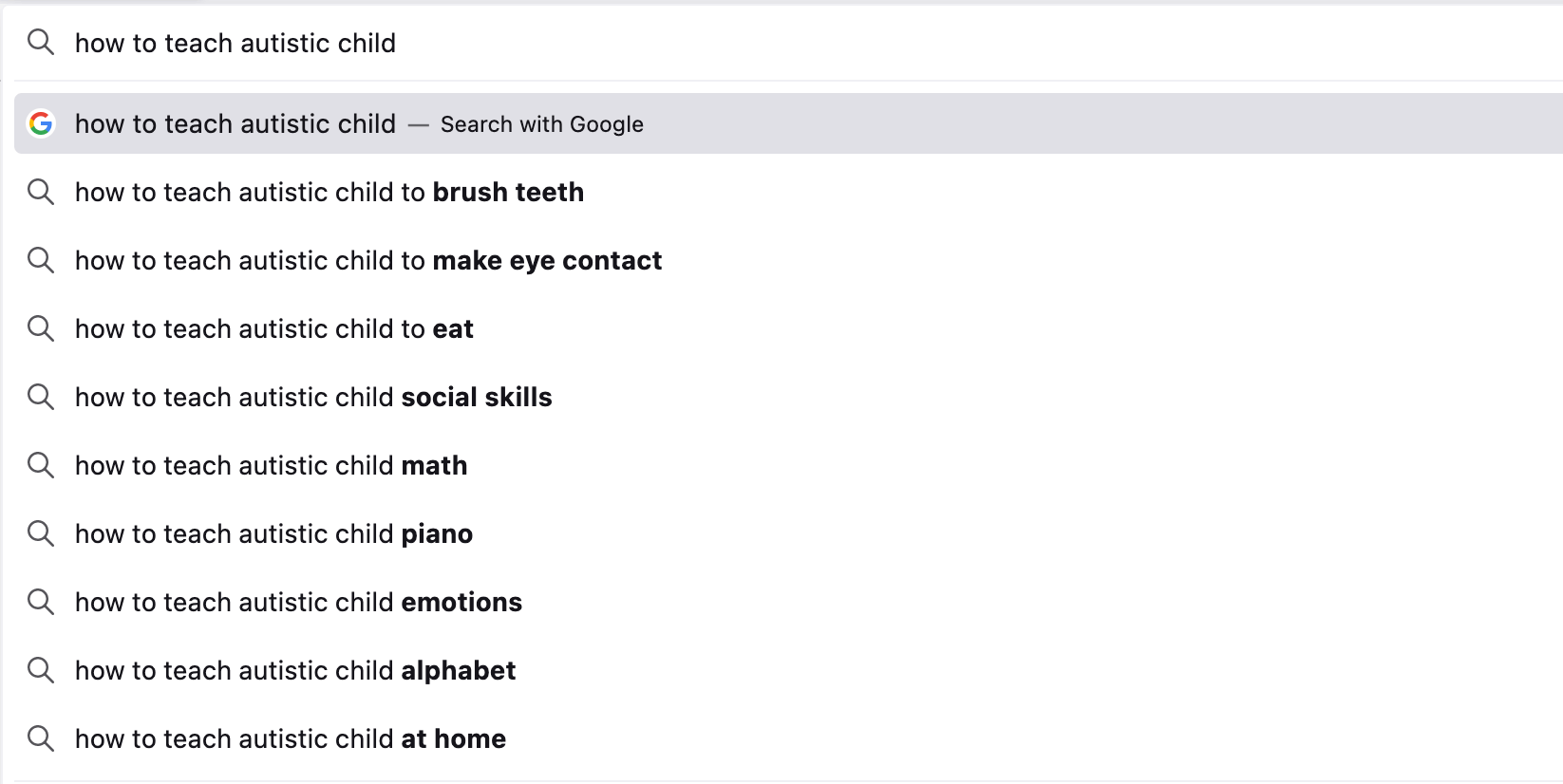Click magnifier icon beside 'piano' suggestion
Screen dimensions: 1563x784
pyautogui.click(x=41, y=533)
